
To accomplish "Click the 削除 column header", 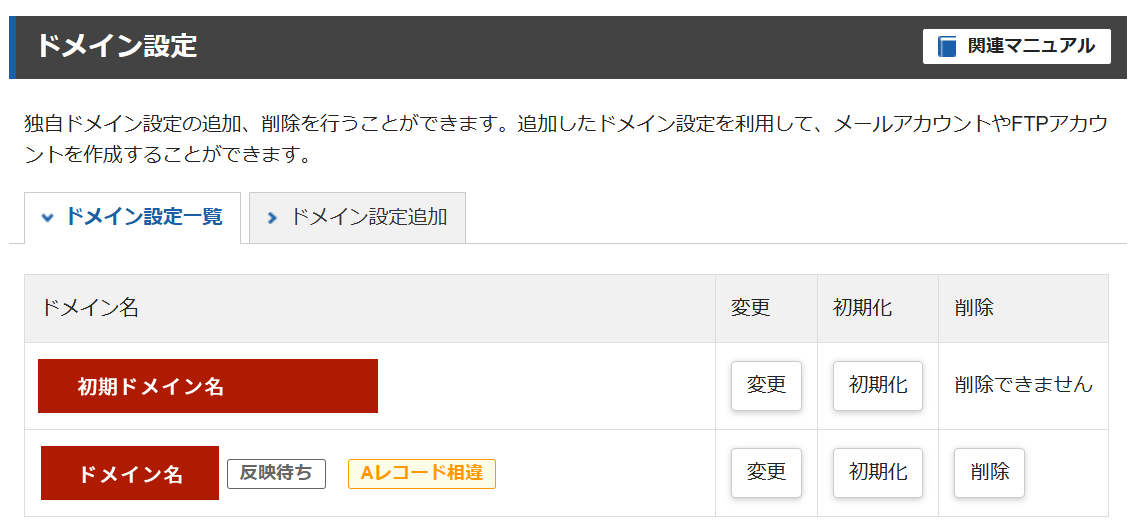I will pos(974,308).
